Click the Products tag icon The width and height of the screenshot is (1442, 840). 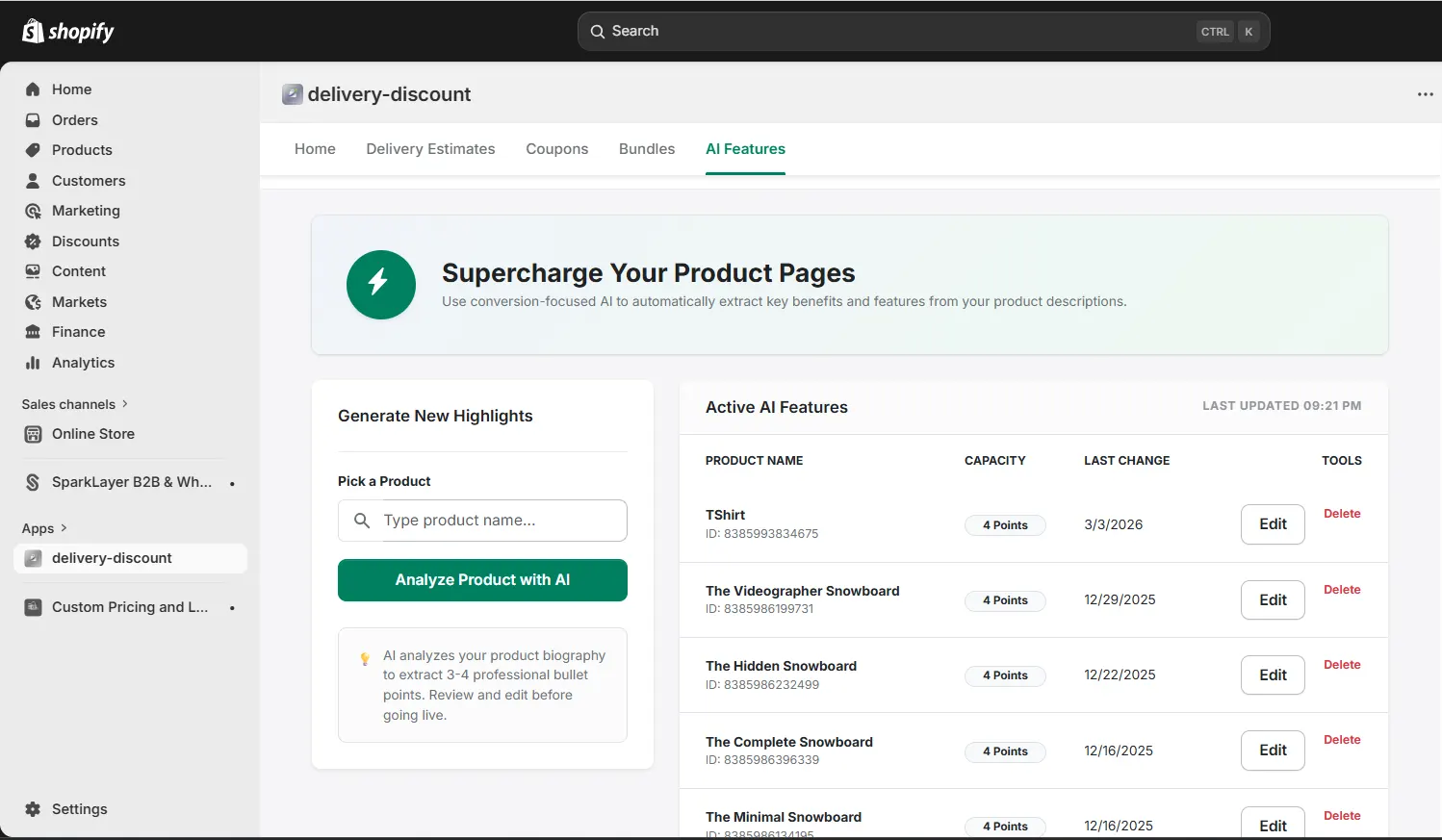coord(33,150)
